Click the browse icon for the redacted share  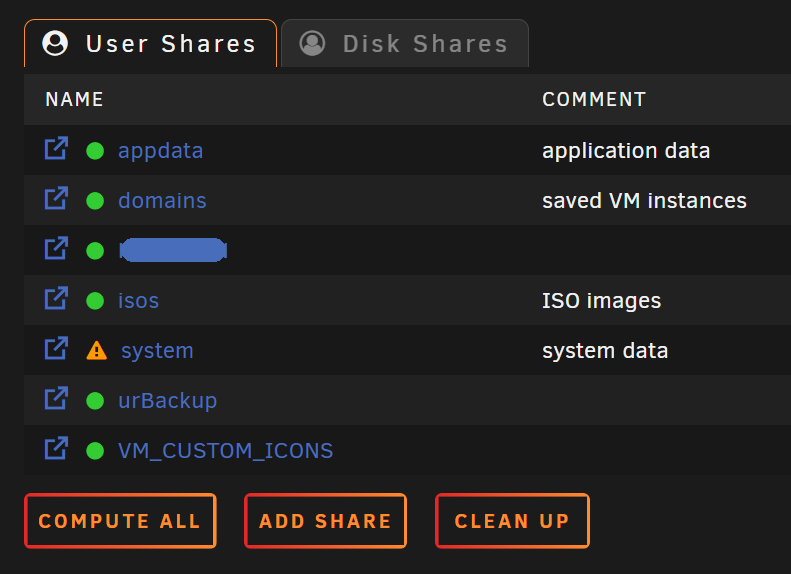pyautogui.click(x=56, y=248)
